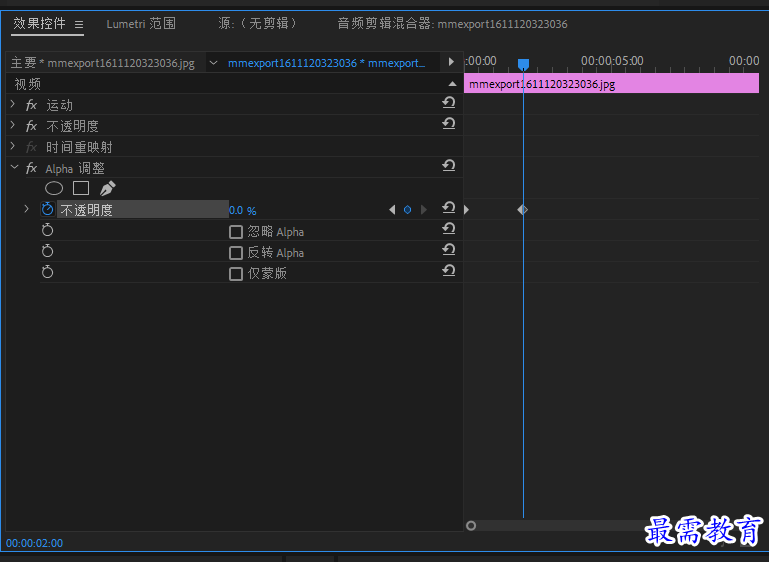Select the blue mmexport1611120323036 sequence clip link
The width and height of the screenshot is (769, 562).
tap(326, 63)
